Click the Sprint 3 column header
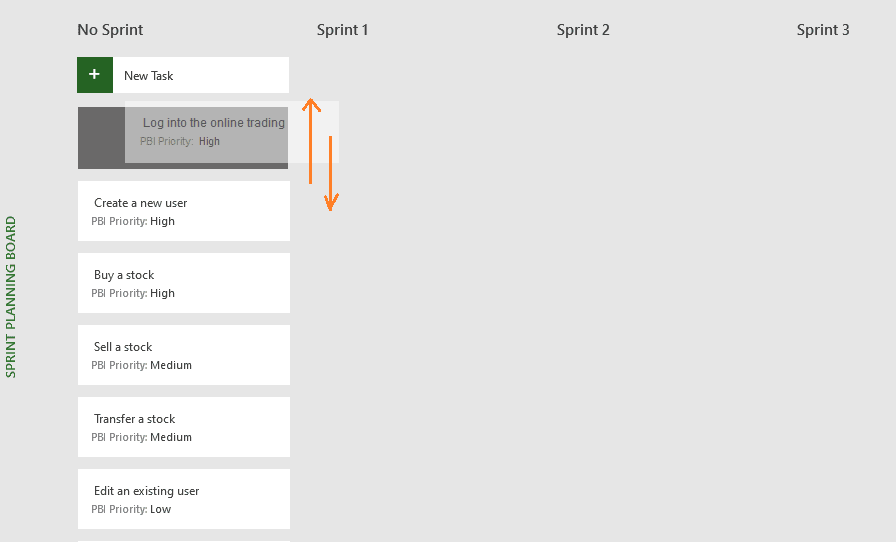 [823, 30]
